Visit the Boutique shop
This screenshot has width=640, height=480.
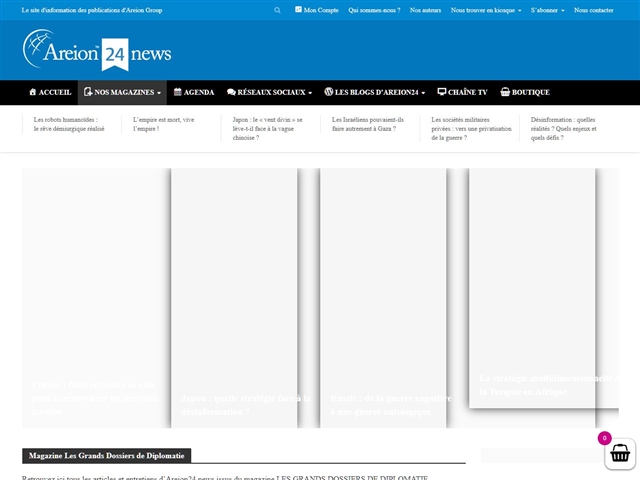coord(525,92)
